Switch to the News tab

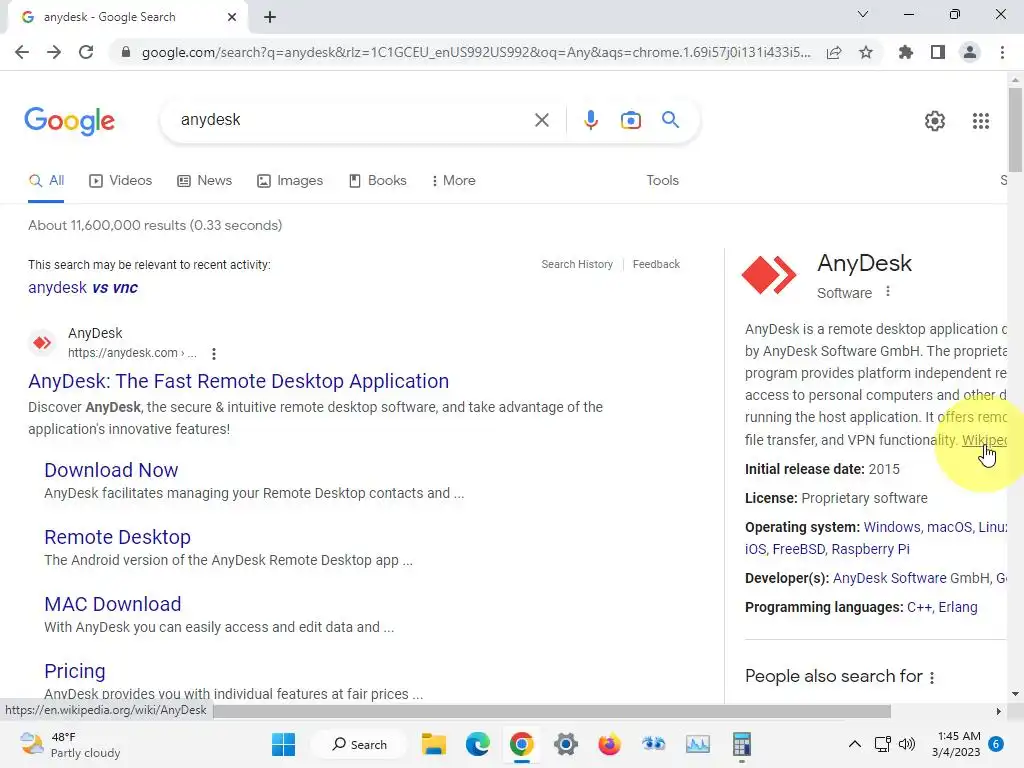click(x=204, y=181)
